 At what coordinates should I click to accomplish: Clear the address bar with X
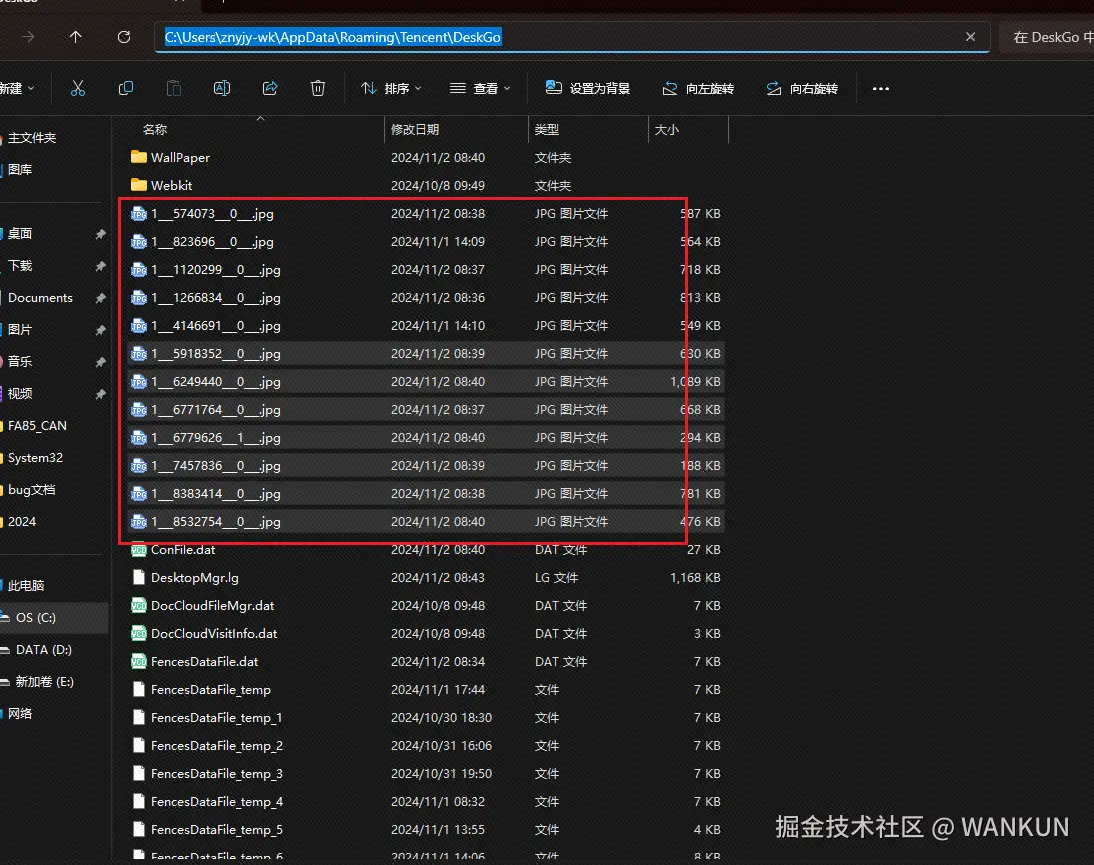(x=970, y=37)
